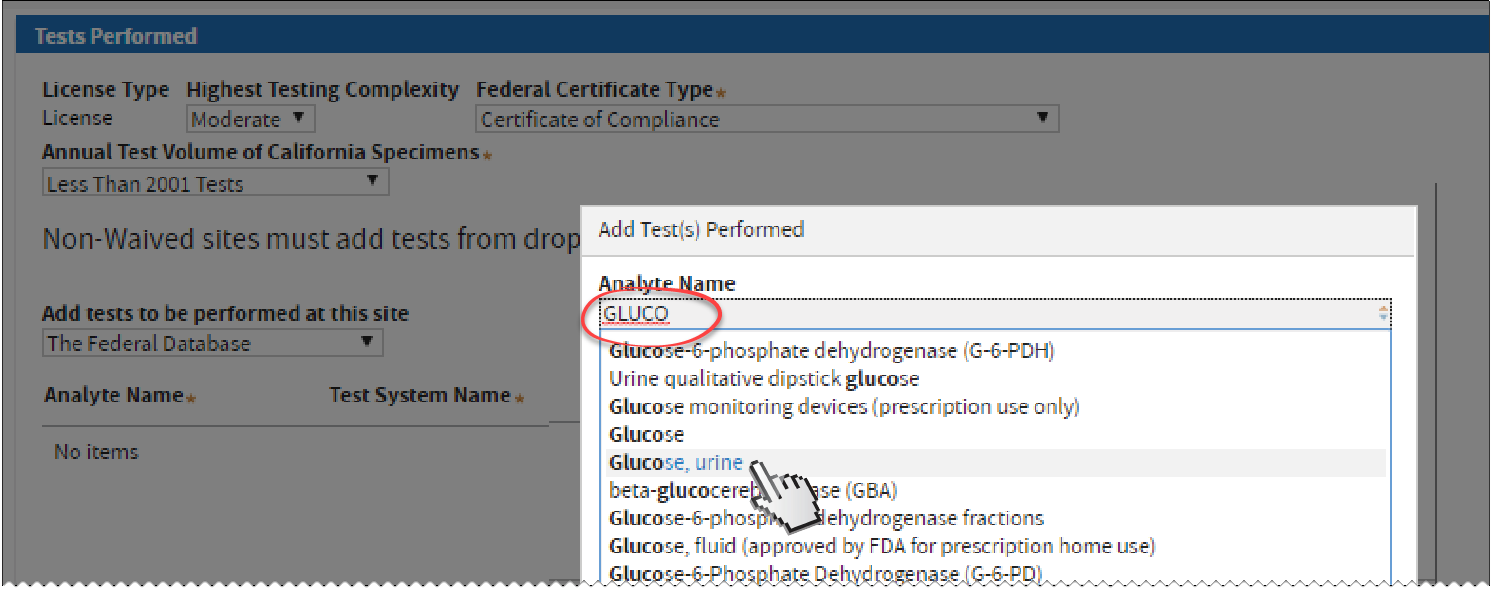Choose the Glucose, urine suggestion
The width and height of the screenshot is (1493, 592).
(x=676, y=463)
